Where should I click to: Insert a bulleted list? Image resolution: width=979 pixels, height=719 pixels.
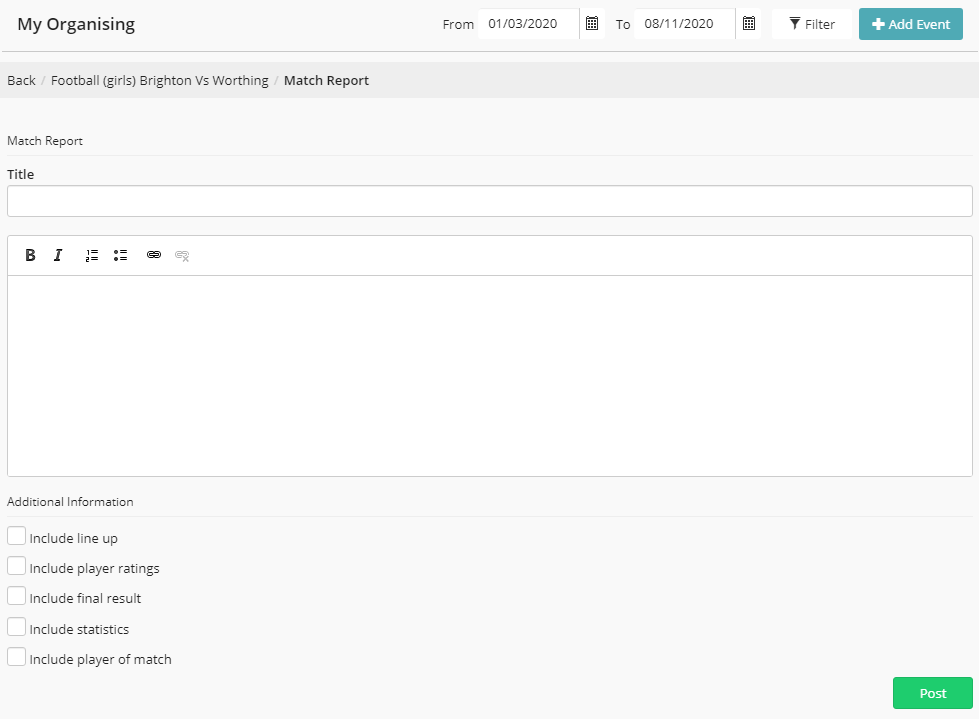click(120, 256)
